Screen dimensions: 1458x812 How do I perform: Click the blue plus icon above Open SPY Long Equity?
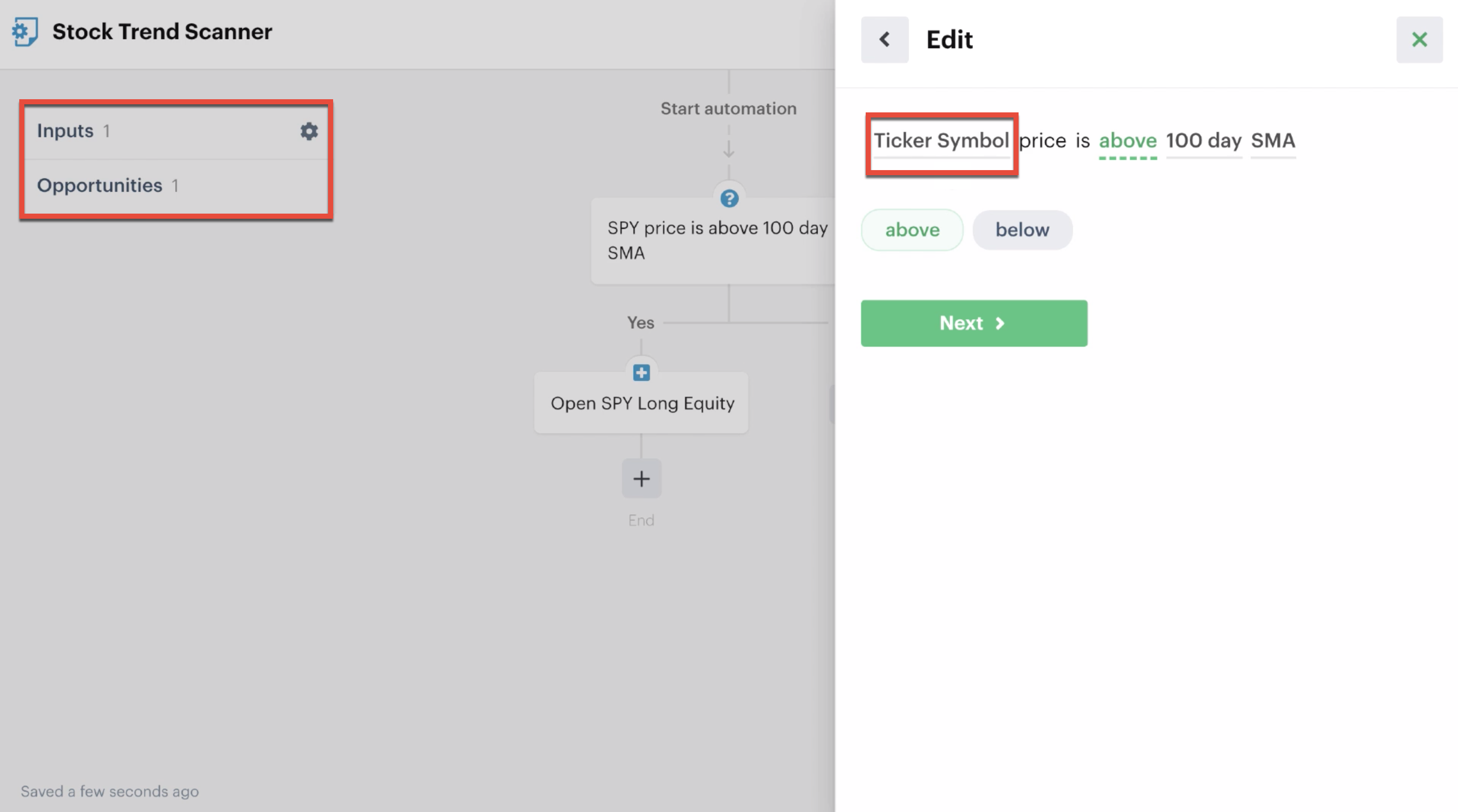(x=641, y=373)
